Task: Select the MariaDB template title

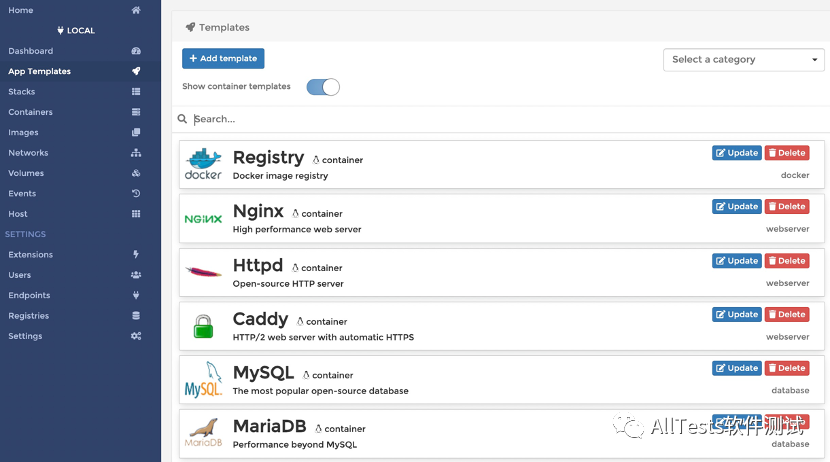Action: point(269,426)
